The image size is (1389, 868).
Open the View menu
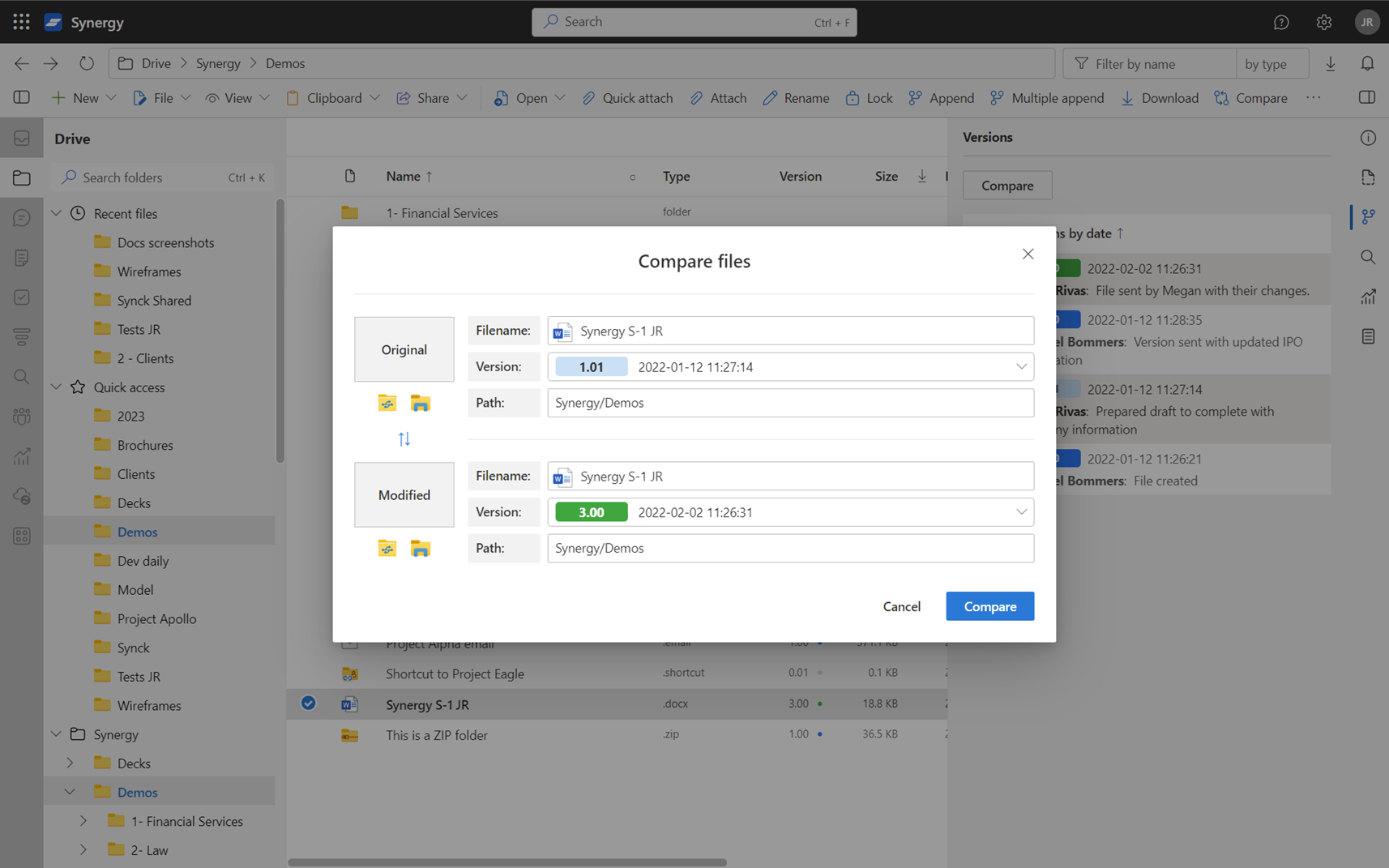(x=237, y=97)
